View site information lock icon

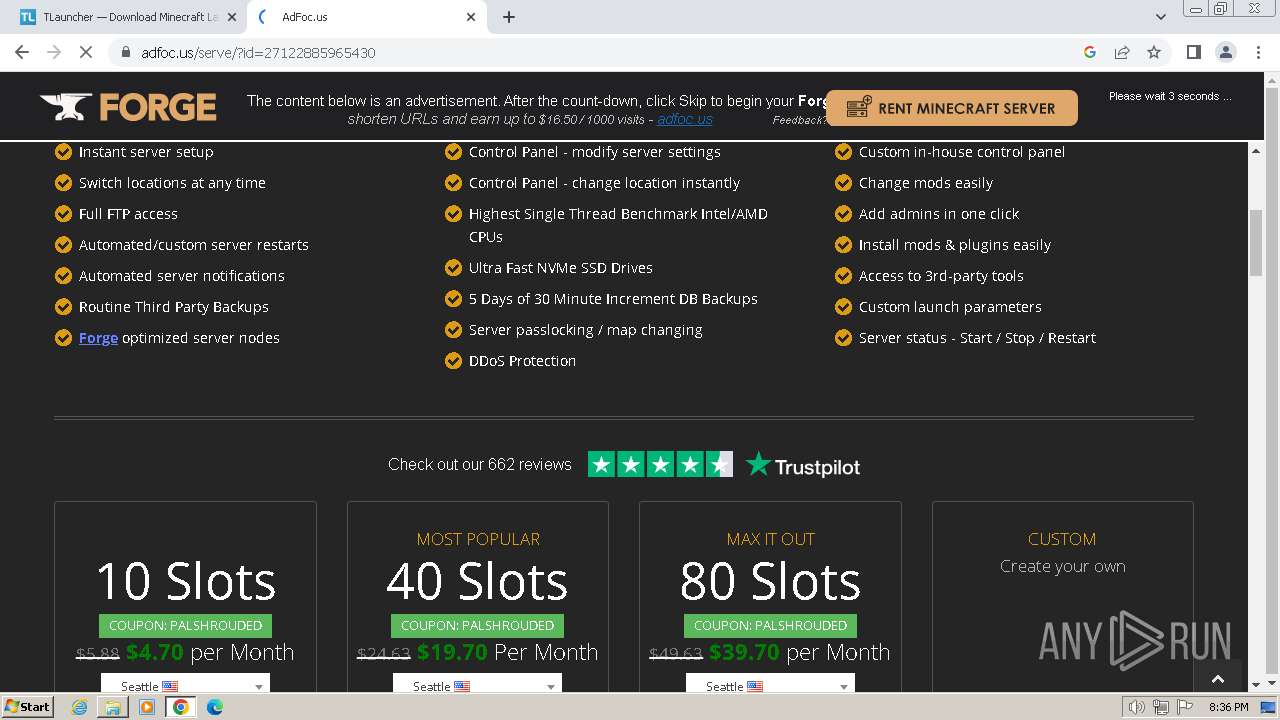(x=126, y=52)
